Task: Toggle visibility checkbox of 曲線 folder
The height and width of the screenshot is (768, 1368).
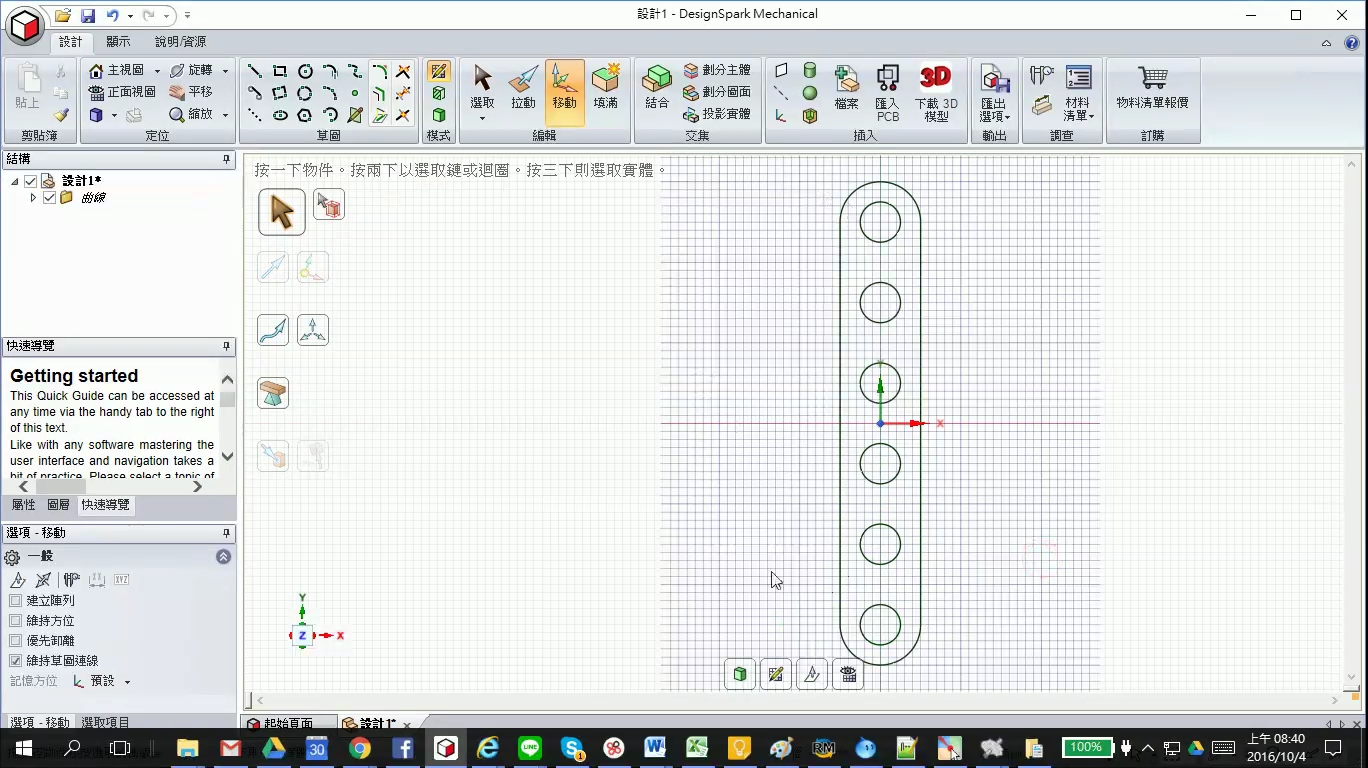Action: [x=49, y=198]
